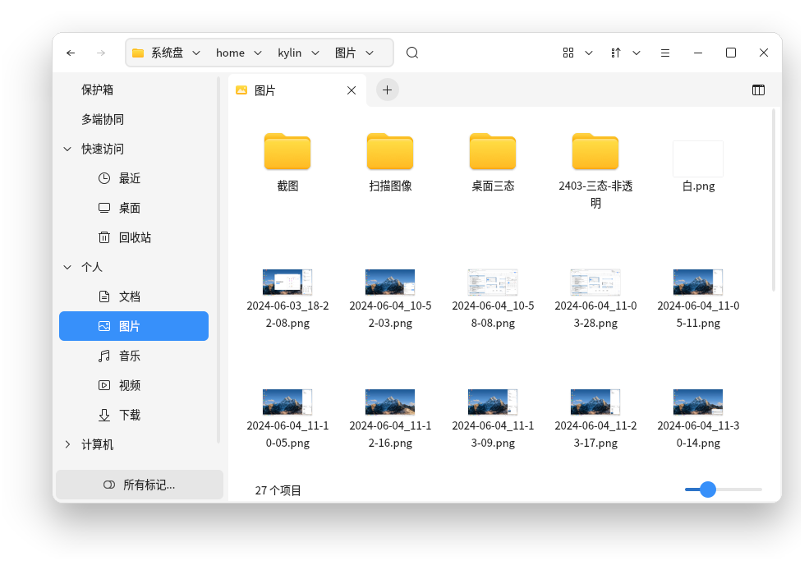Open the view mode dropdown arrow
Screen dimensions: 802x570
click(x=589, y=53)
